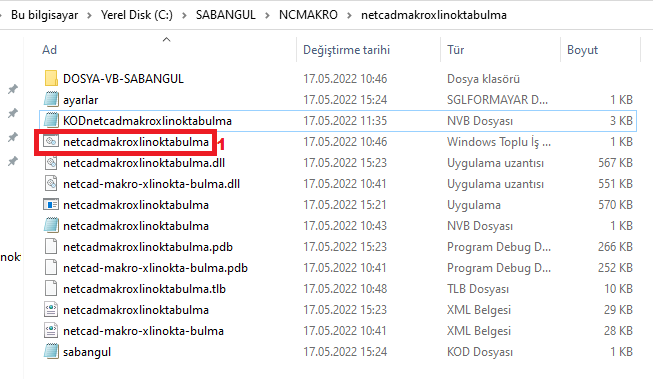Screen dimensions: 653x379
Task: Open the DOSYA-VB-SABANGUL folder icon
Action: click(x=51, y=78)
